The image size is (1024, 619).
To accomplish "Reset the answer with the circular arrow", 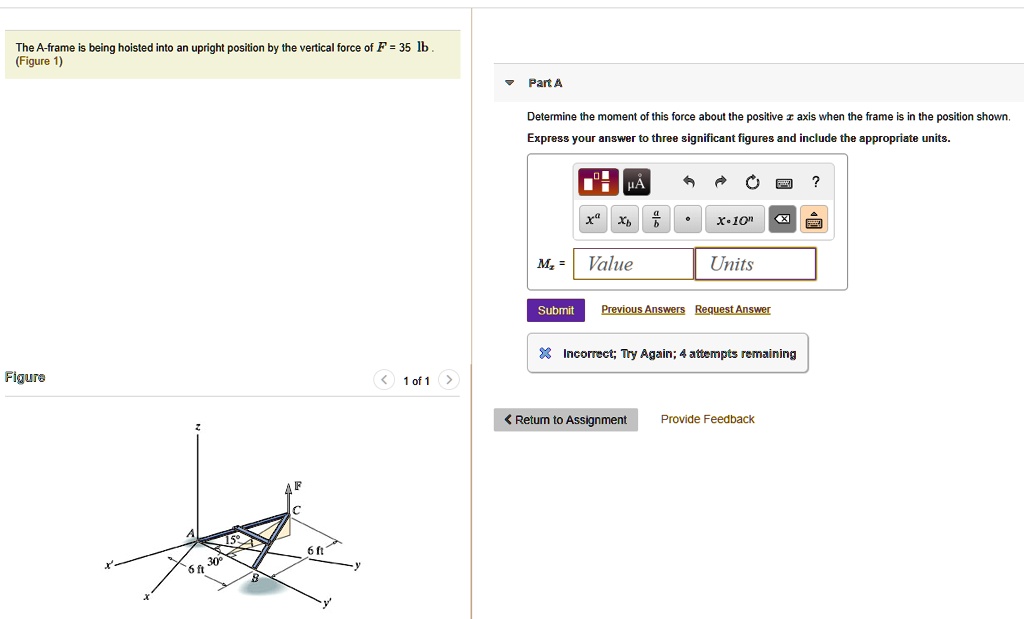I will pyautogui.click(x=751, y=182).
